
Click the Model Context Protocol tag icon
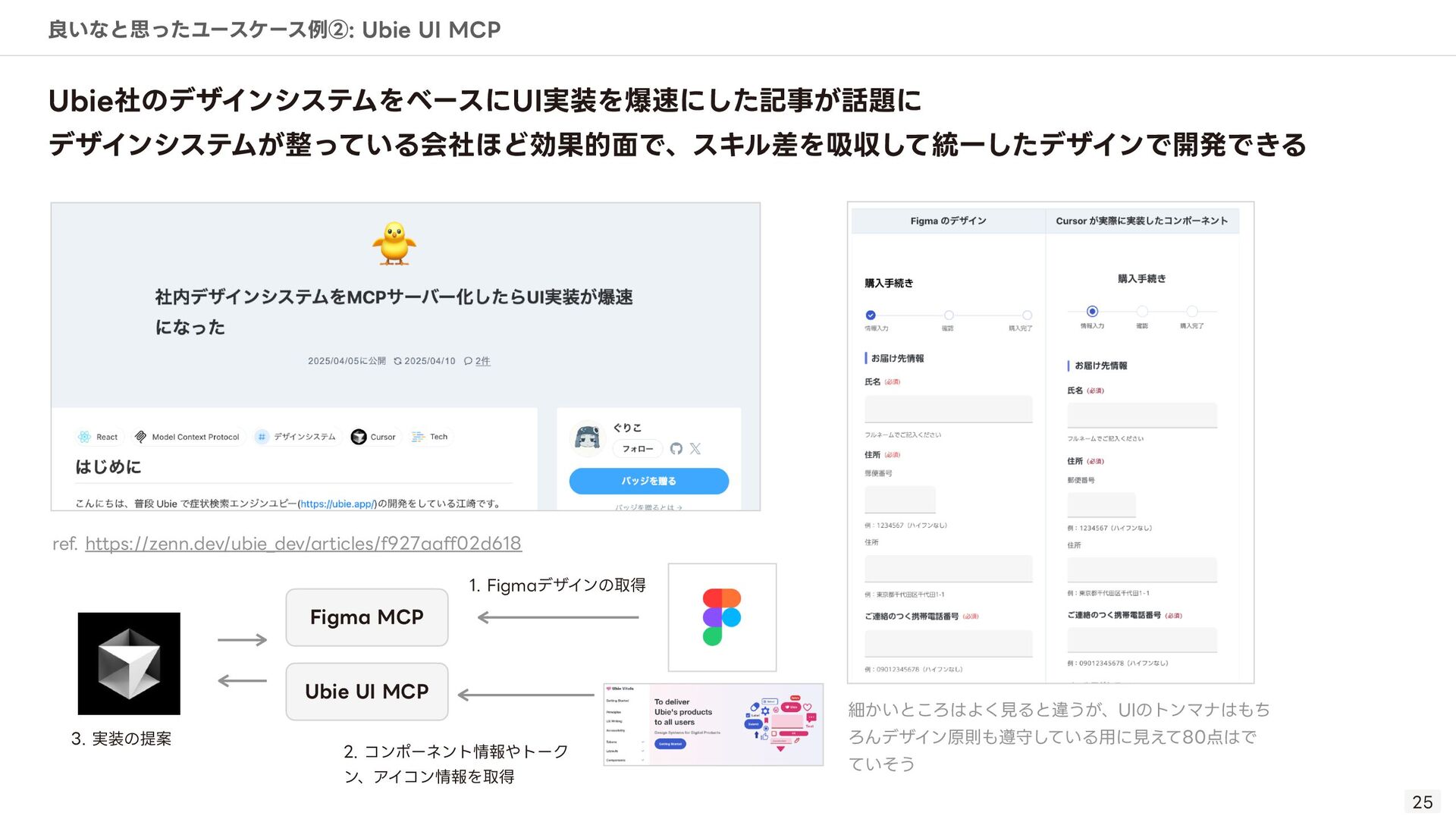click(140, 437)
